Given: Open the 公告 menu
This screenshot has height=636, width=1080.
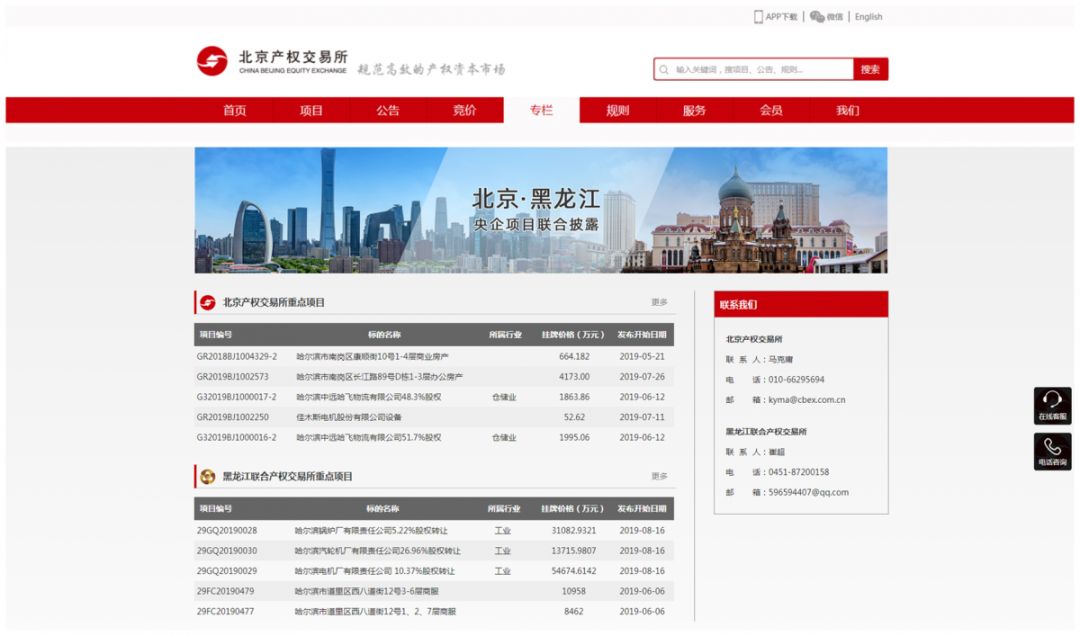Looking at the screenshot, I should coord(388,110).
